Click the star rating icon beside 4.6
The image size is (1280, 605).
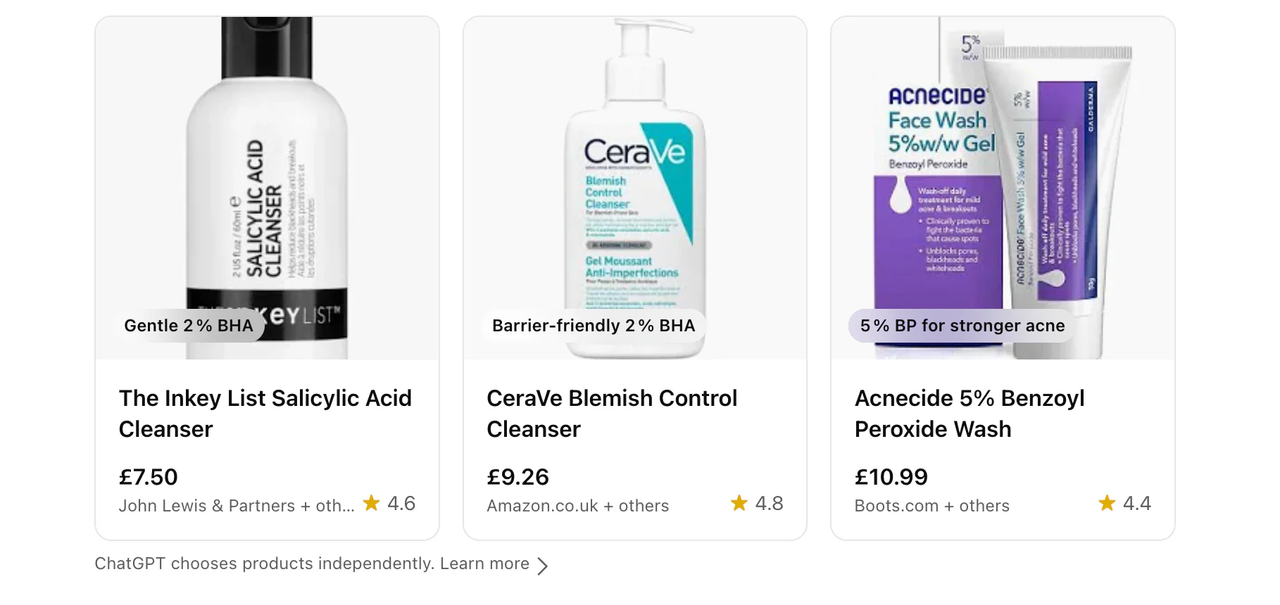371,503
